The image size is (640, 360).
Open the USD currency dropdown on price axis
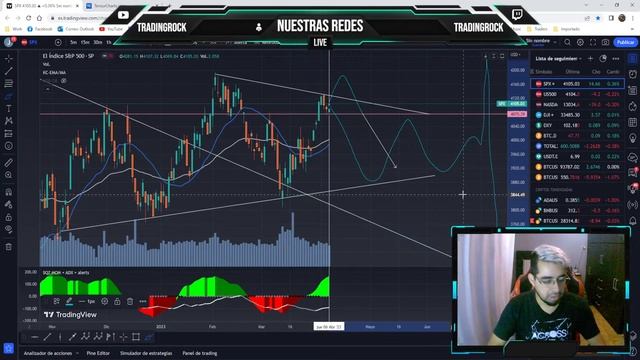pos(516,55)
